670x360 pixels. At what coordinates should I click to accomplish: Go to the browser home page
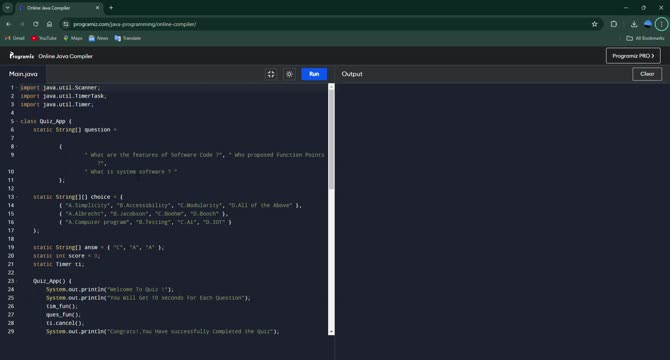[x=50, y=24]
